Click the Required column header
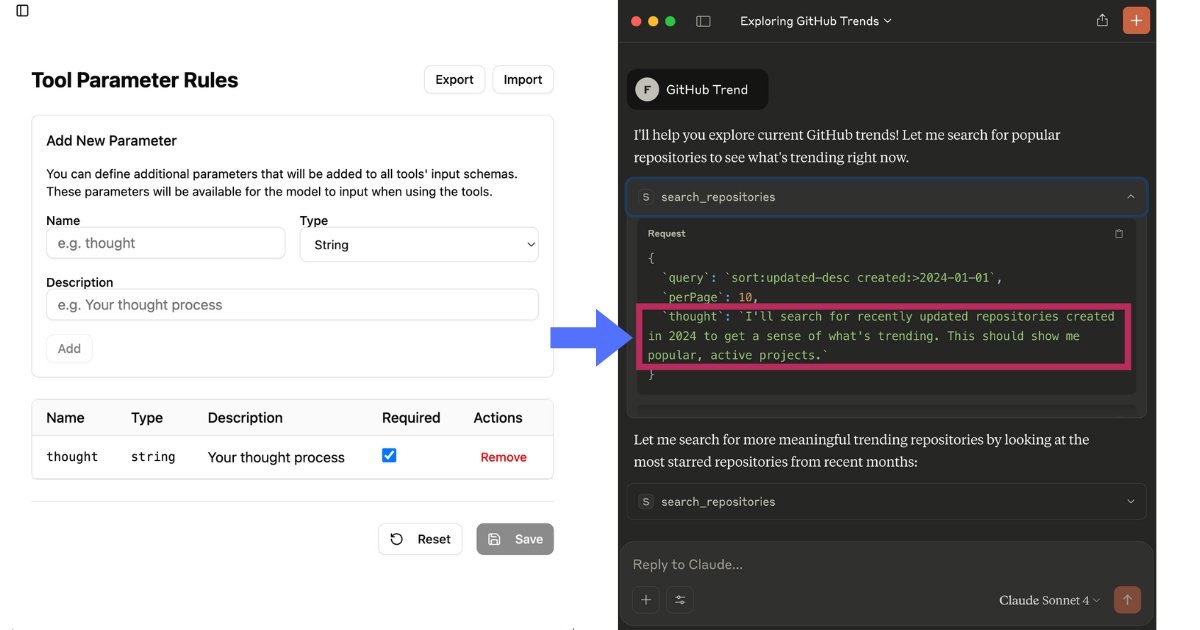 pos(411,418)
